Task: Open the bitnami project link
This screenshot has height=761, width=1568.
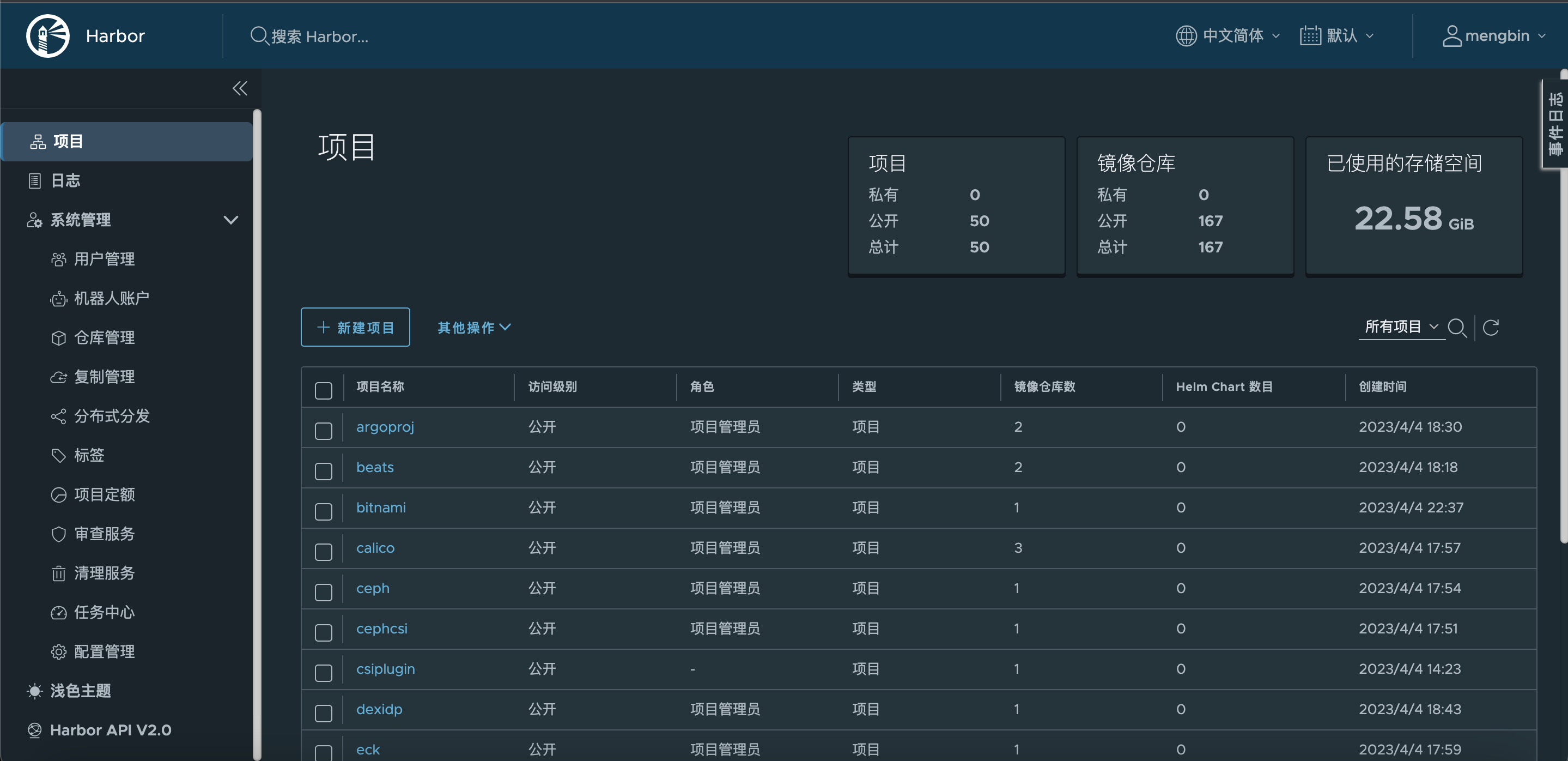Action: tap(380, 508)
